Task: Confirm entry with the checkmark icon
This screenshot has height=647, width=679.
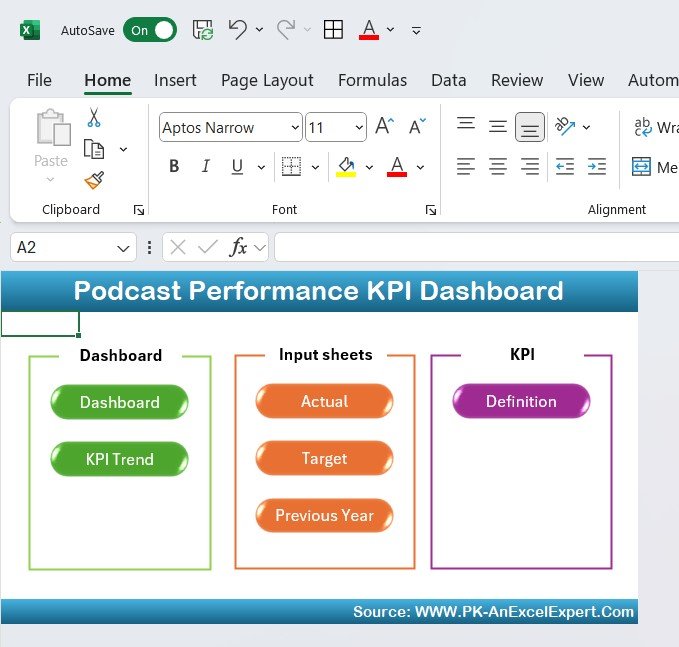Action: tap(207, 248)
